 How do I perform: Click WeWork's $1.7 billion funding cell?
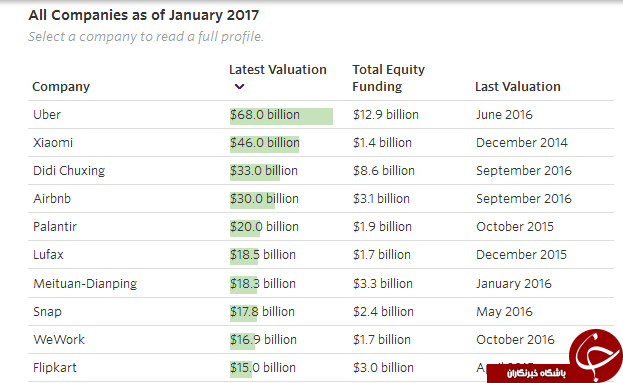click(x=382, y=340)
